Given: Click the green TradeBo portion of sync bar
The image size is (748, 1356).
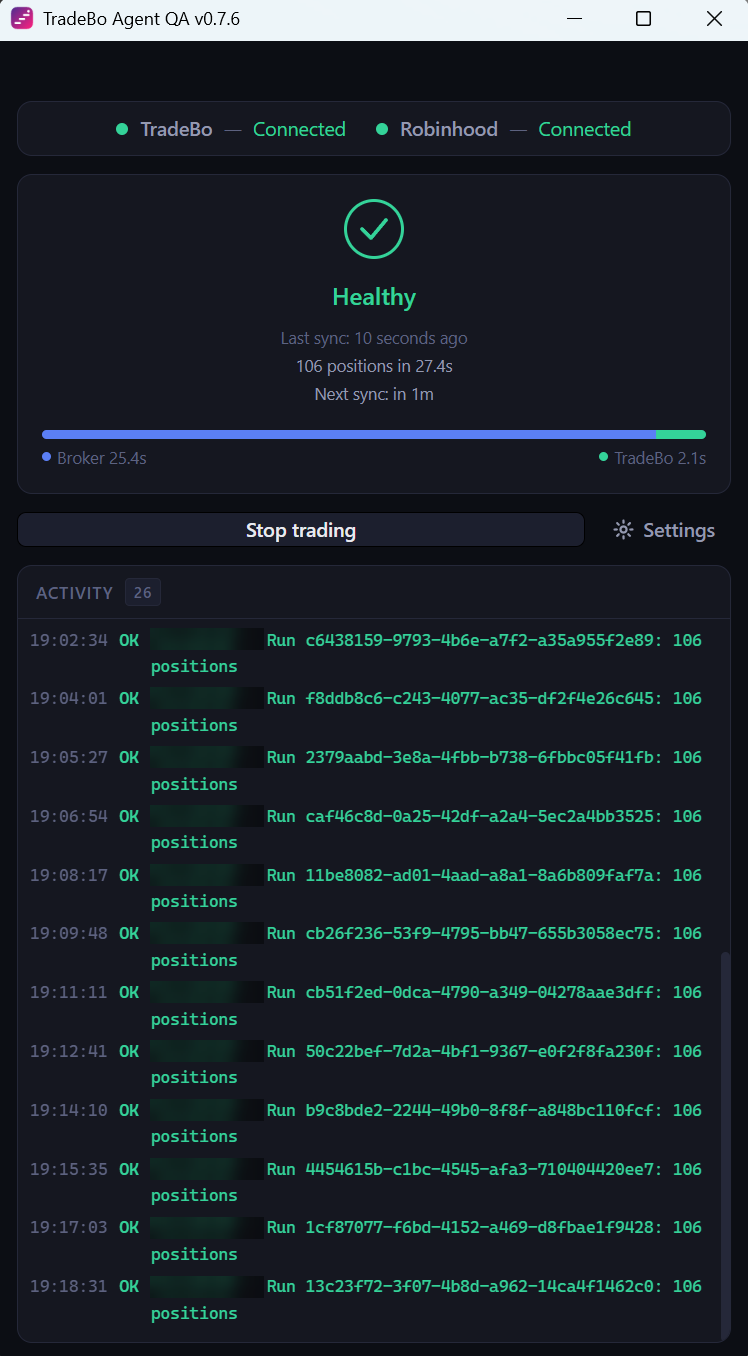Looking at the screenshot, I should coord(681,434).
